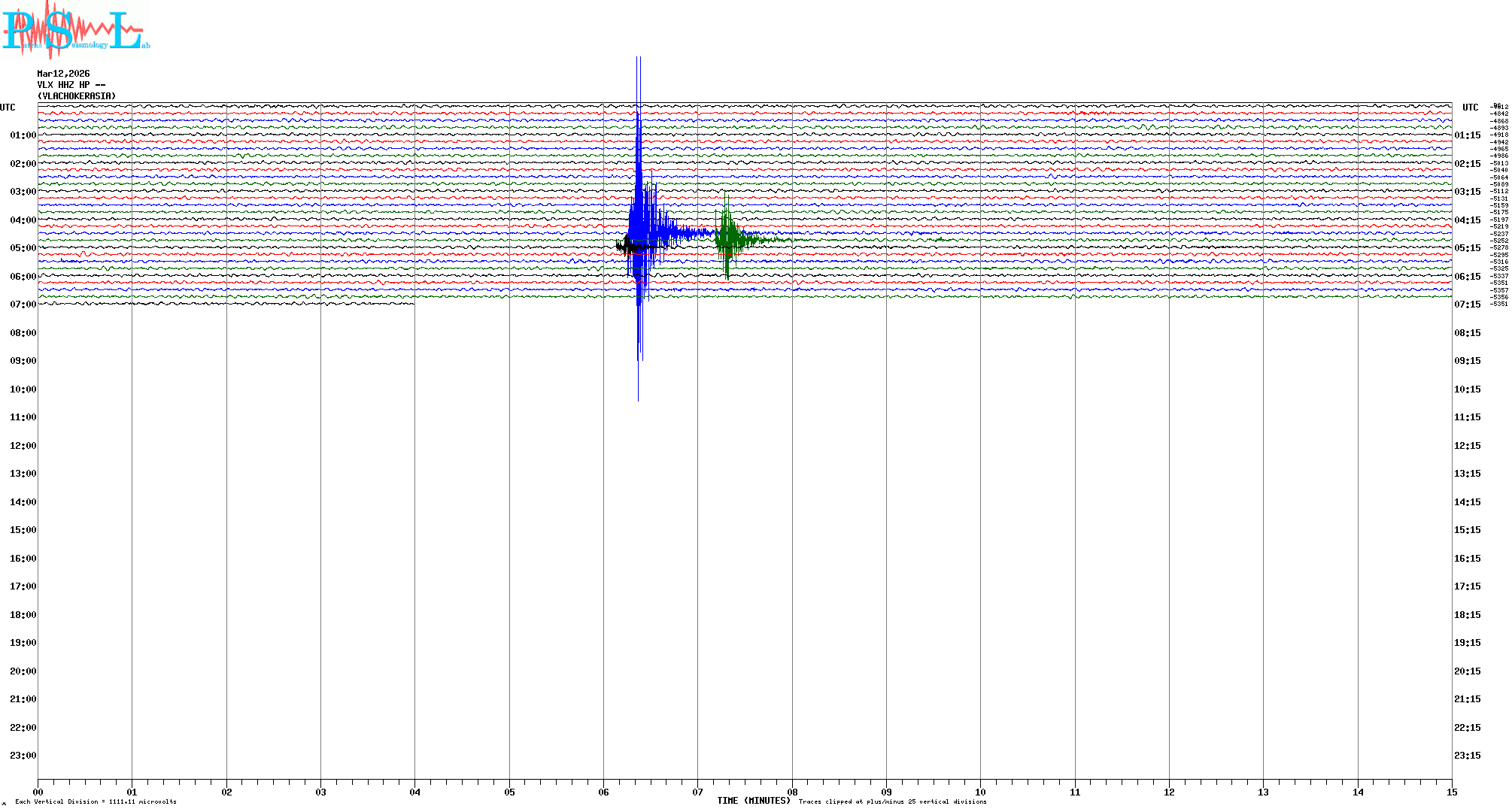Click the right UTC axis label
1512x812 pixels.
[1470, 108]
